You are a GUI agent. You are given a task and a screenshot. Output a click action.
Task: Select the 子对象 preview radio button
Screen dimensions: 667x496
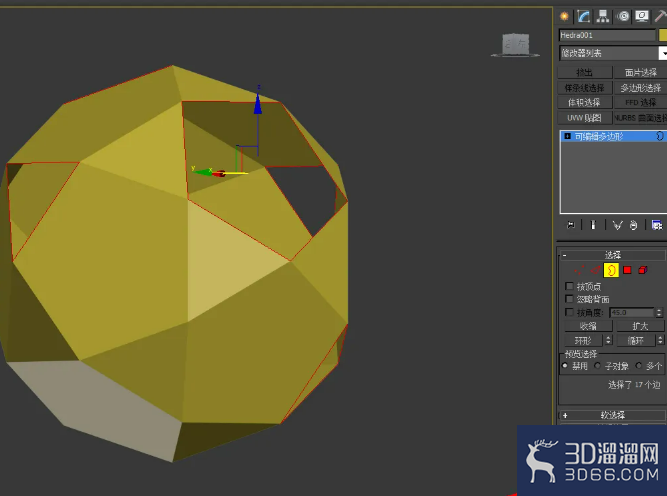(x=598, y=366)
